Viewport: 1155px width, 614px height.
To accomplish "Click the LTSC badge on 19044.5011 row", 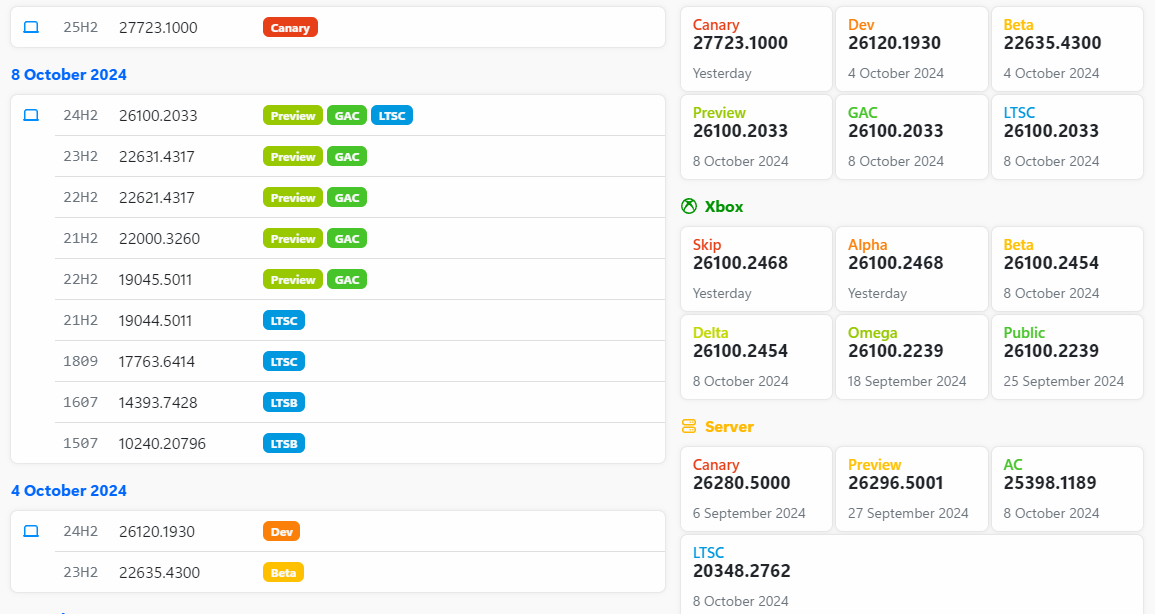I will click(x=284, y=320).
